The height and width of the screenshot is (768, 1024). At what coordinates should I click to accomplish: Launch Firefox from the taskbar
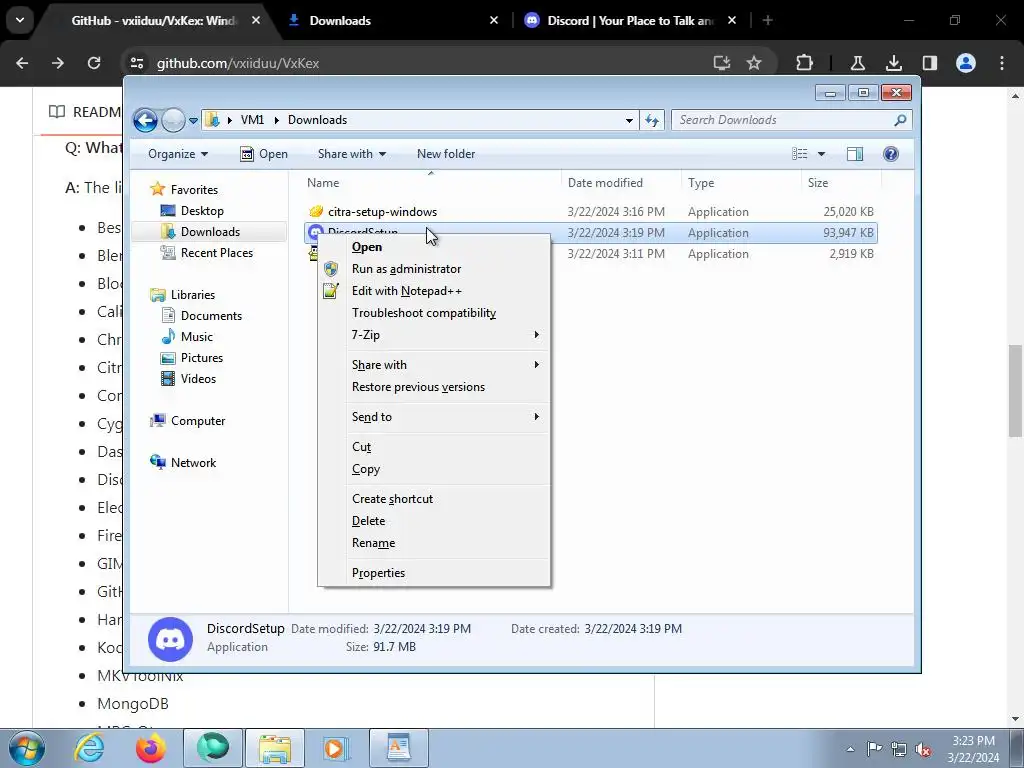pyautogui.click(x=150, y=748)
